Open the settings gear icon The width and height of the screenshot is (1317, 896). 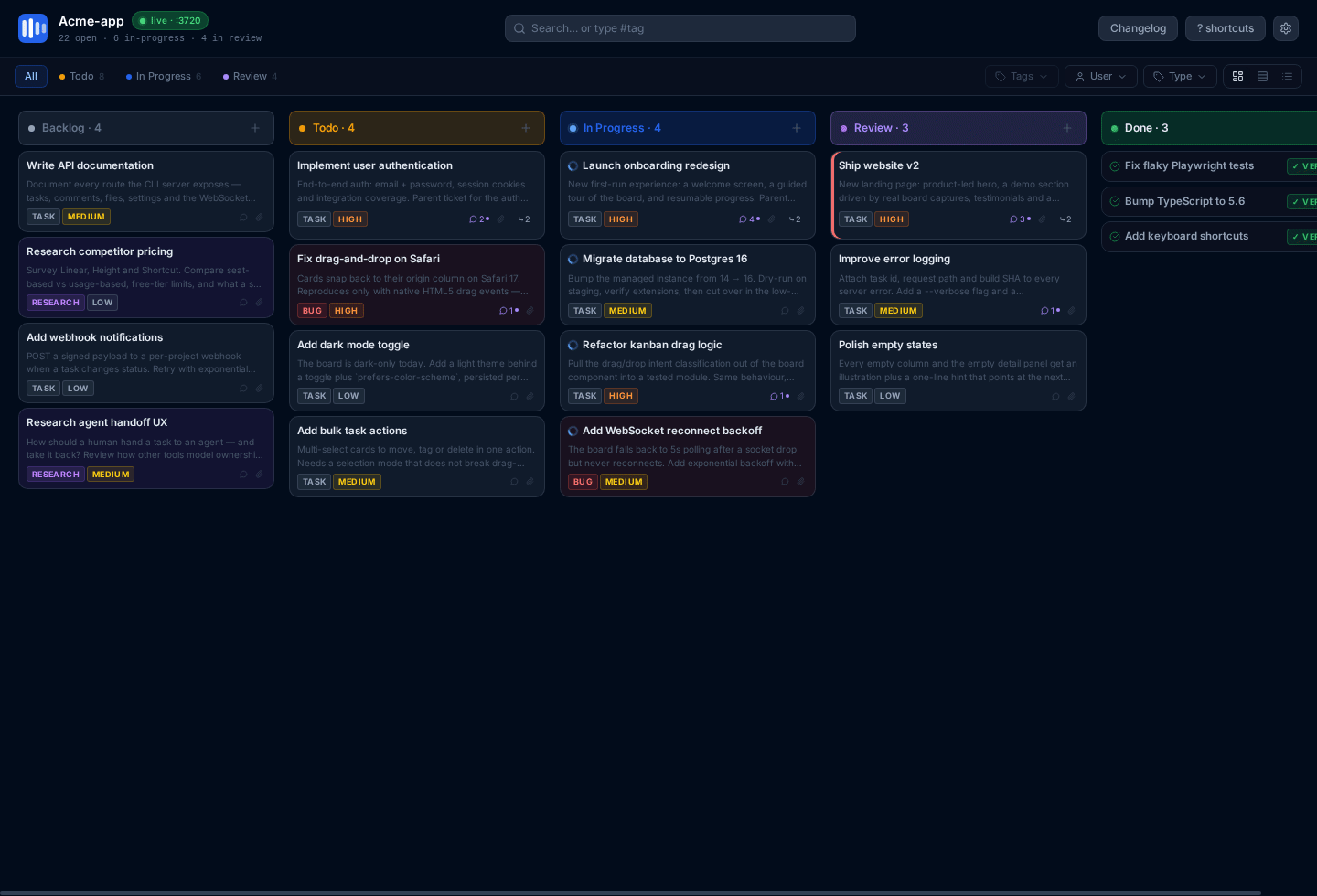pos(1286,28)
